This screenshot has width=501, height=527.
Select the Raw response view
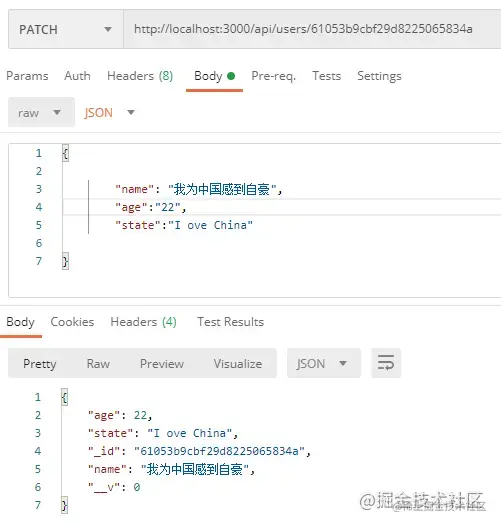[98, 364]
